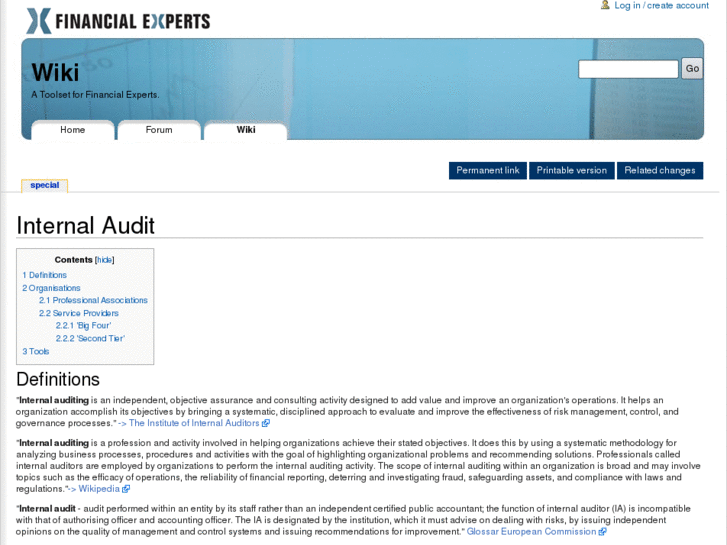Viewport: 727px width, 545px height.
Task: Open the special page tab
Action: pos(45,185)
